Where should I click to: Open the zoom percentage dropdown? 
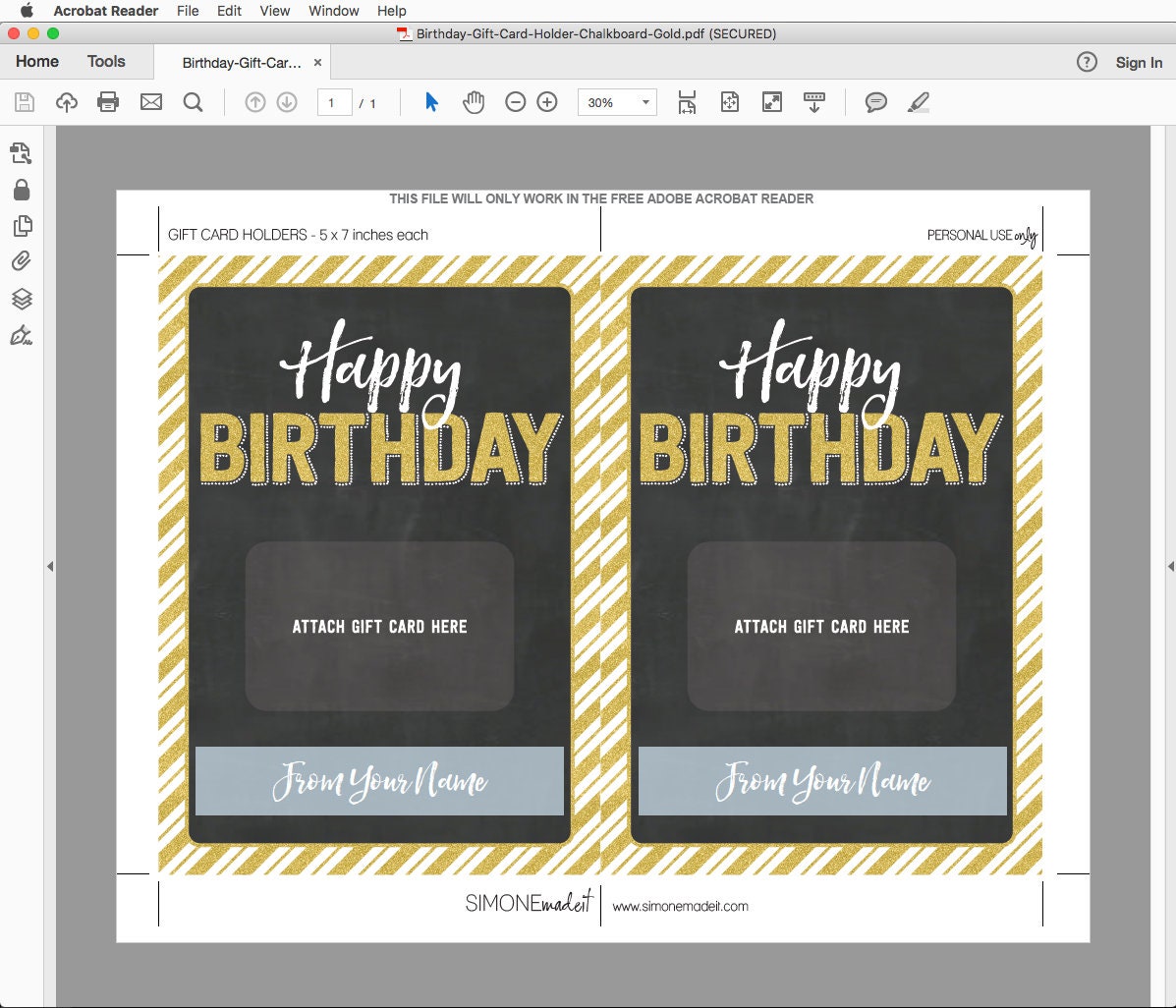click(644, 102)
